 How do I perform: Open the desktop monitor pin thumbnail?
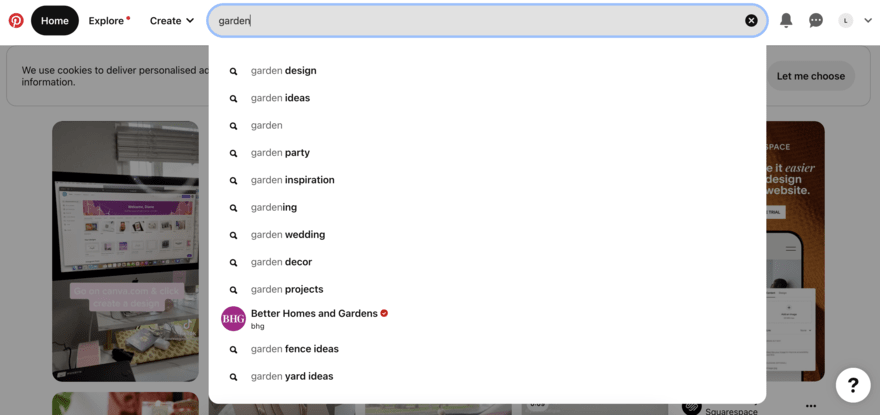125,250
